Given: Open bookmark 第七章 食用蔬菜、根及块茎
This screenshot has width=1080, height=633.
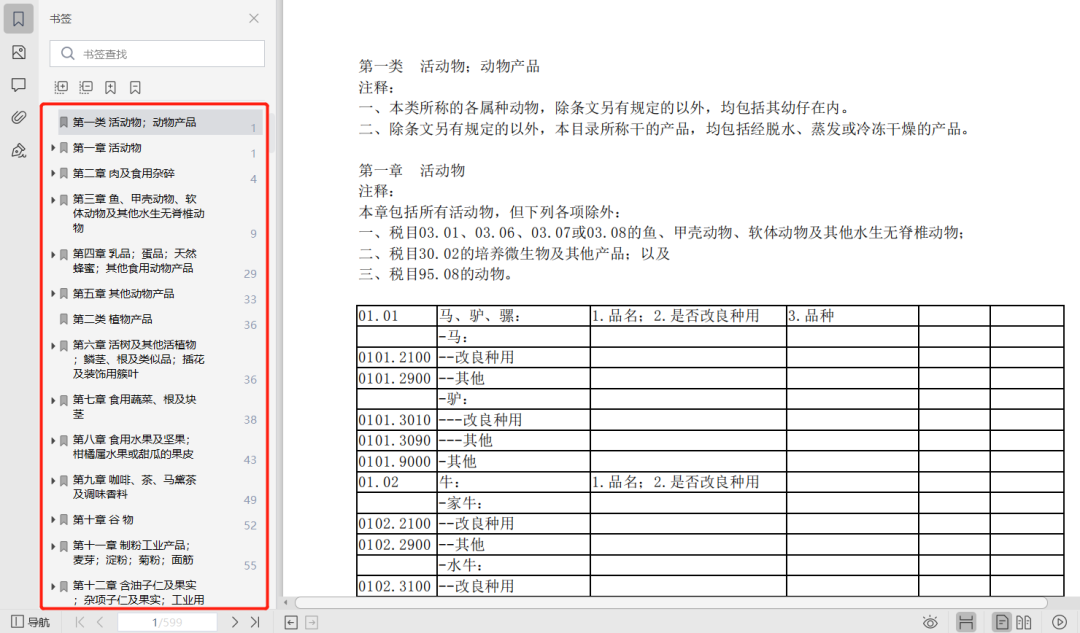Looking at the screenshot, I should (x=134, y=406).
